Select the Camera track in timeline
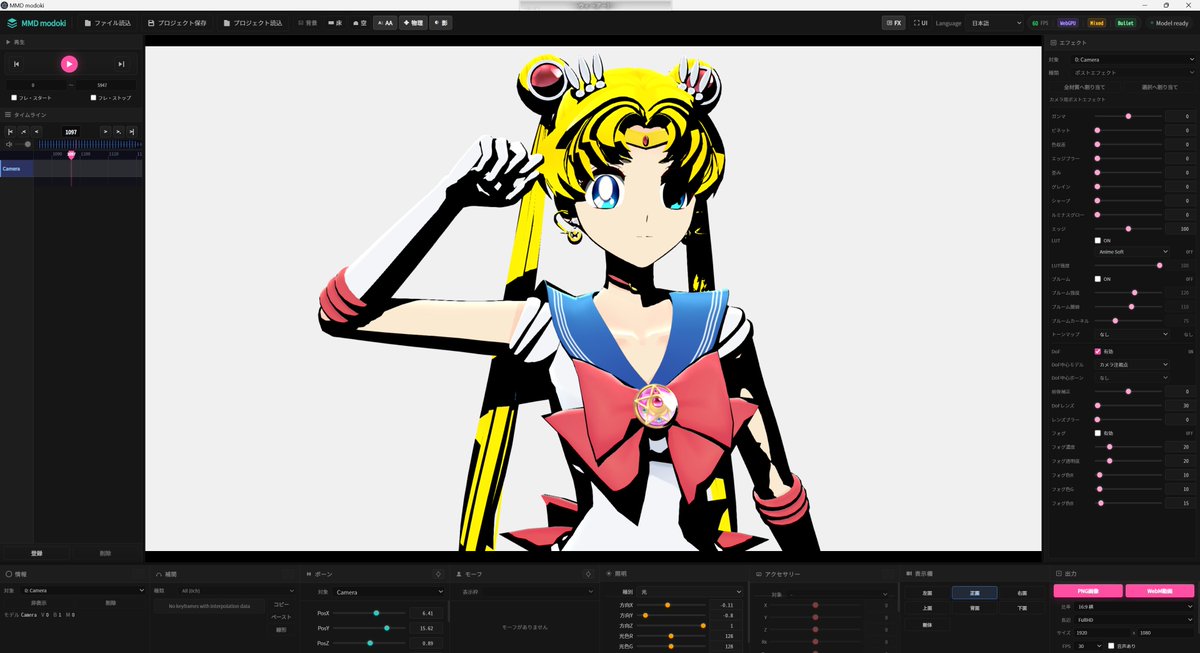This screenshot has height=653, width=1200. point(17,169)
